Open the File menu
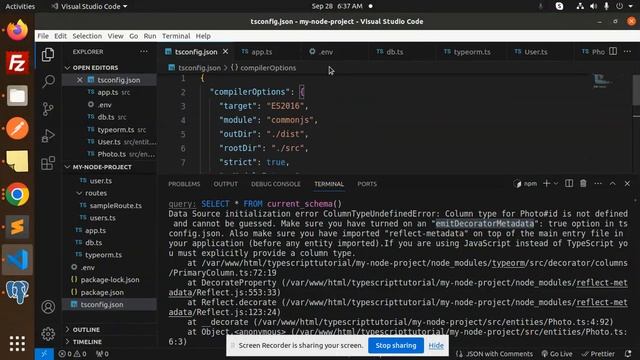 [x=43, y=36]
